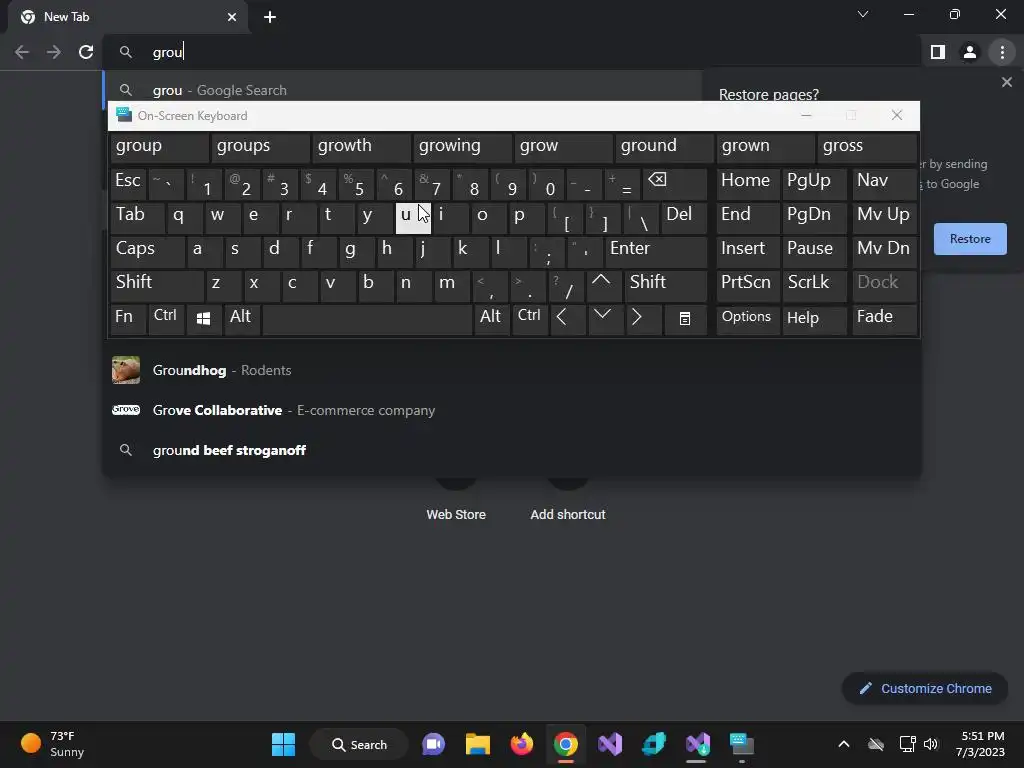Open volume speaker icon in tray
Viewport: 1024px width, 768px height.
pyautogui.click(x=931, y=744)
